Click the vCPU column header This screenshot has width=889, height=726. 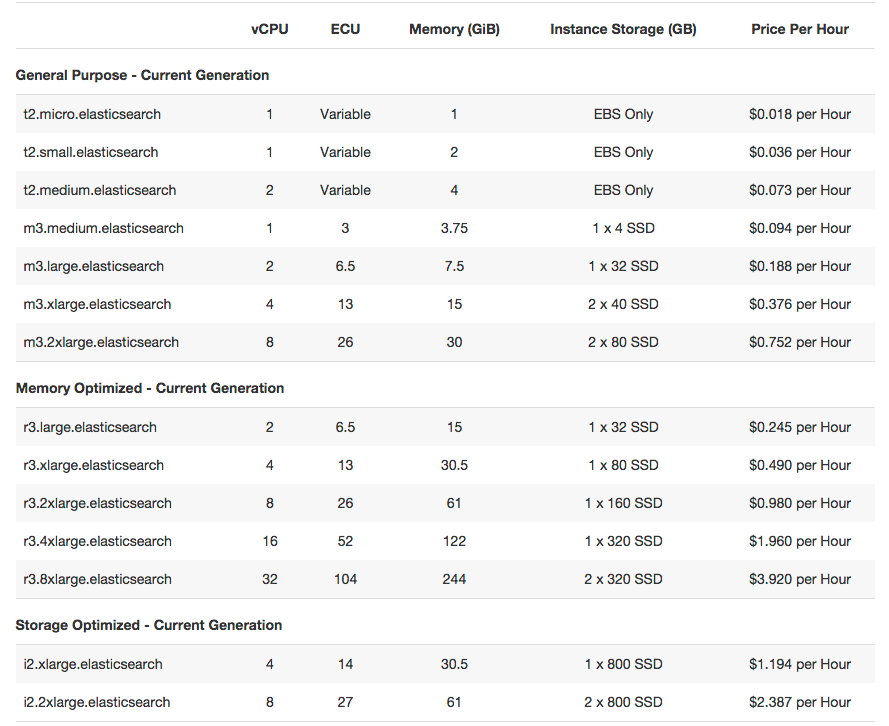coord(269,29)
